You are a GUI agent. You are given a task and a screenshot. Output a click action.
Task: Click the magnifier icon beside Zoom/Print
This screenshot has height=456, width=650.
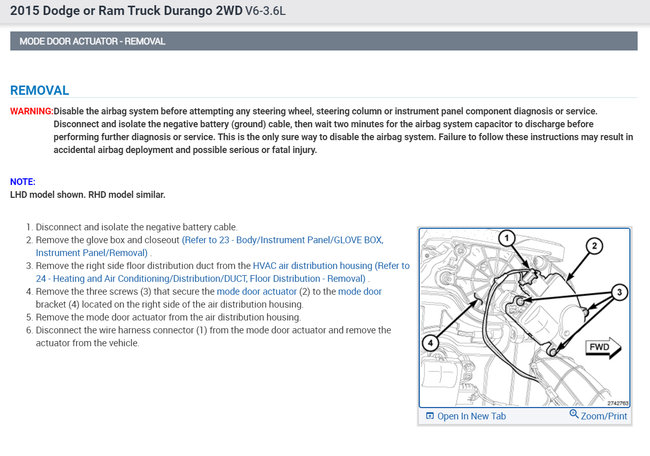coord(574,414)
